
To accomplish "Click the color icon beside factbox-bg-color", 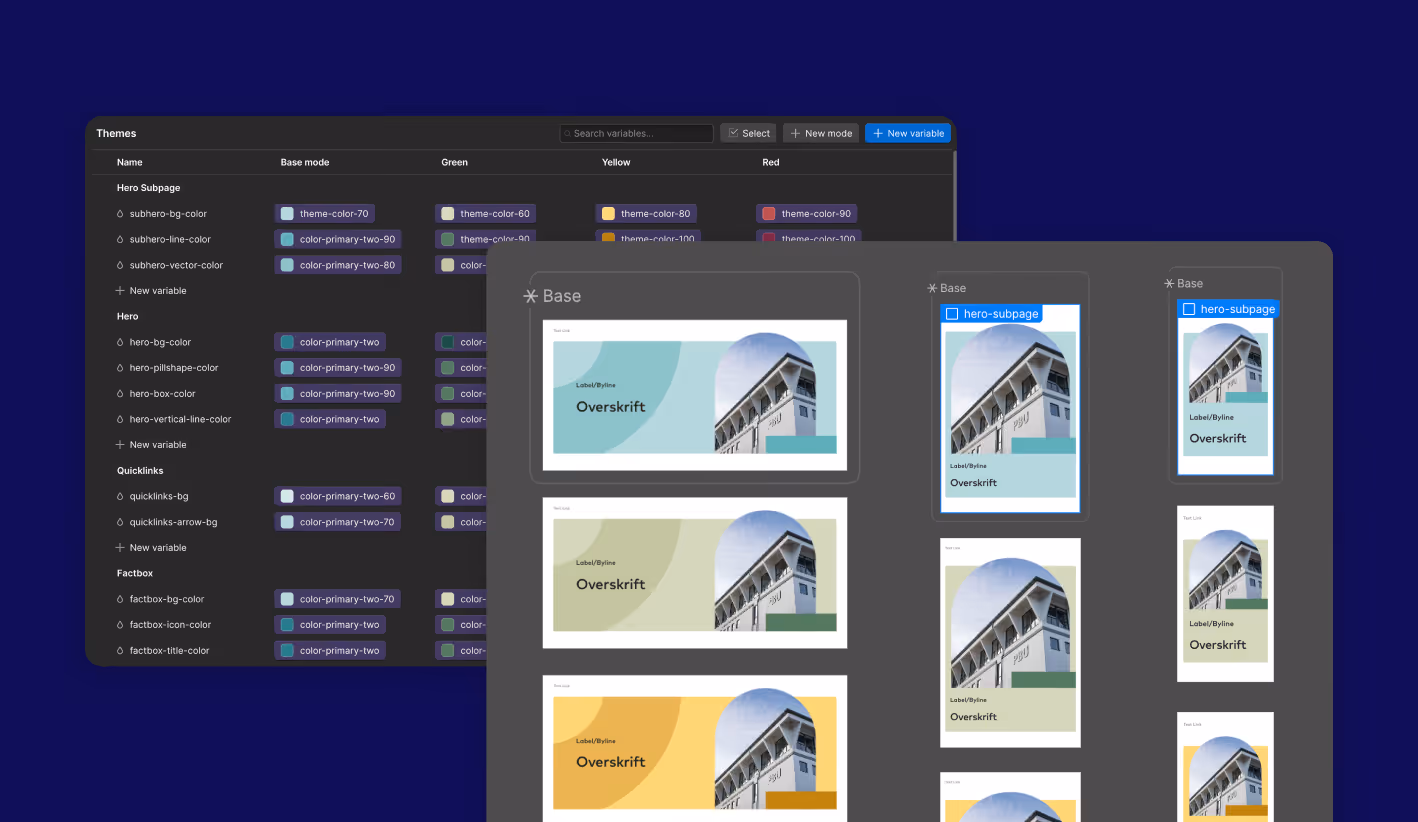I will pos(120,600).
